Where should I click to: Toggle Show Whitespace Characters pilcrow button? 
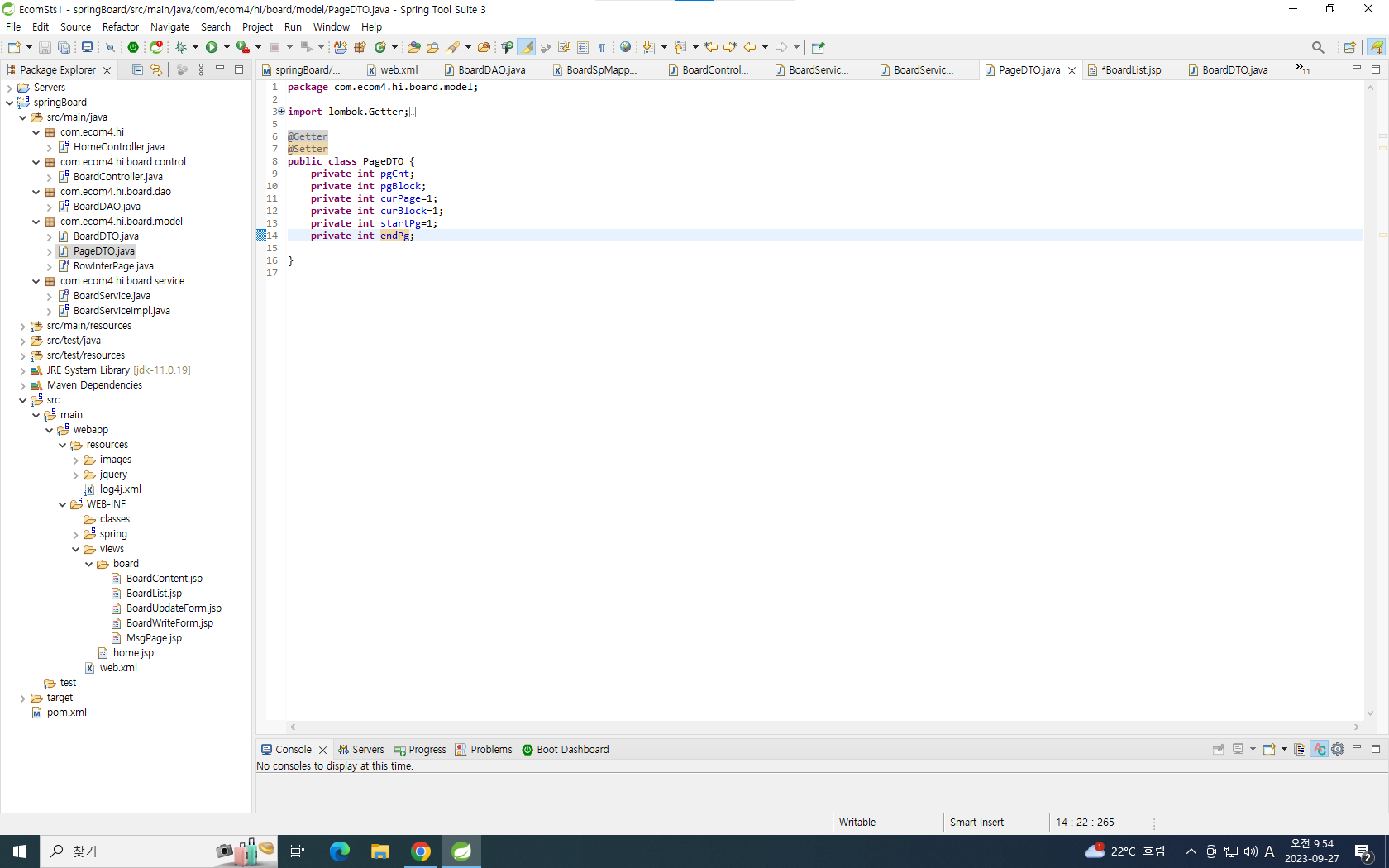(602, 47)
